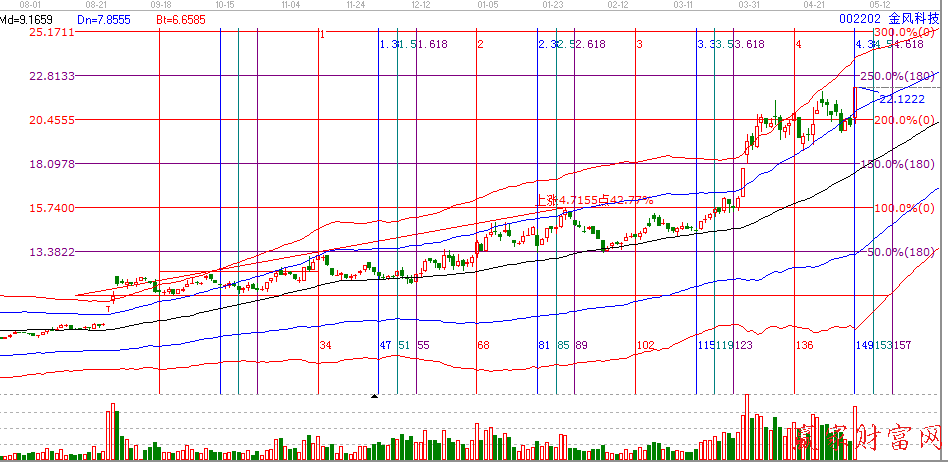Pick the 50.0%(180) level label
This screenshot has width=948, height=462.
(x=903, y=252)
